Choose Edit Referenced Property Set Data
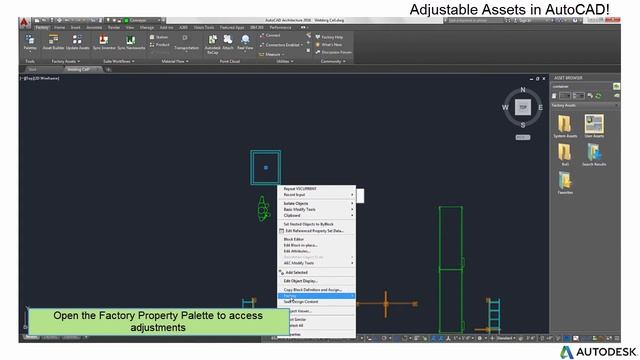 click(316, 231)
